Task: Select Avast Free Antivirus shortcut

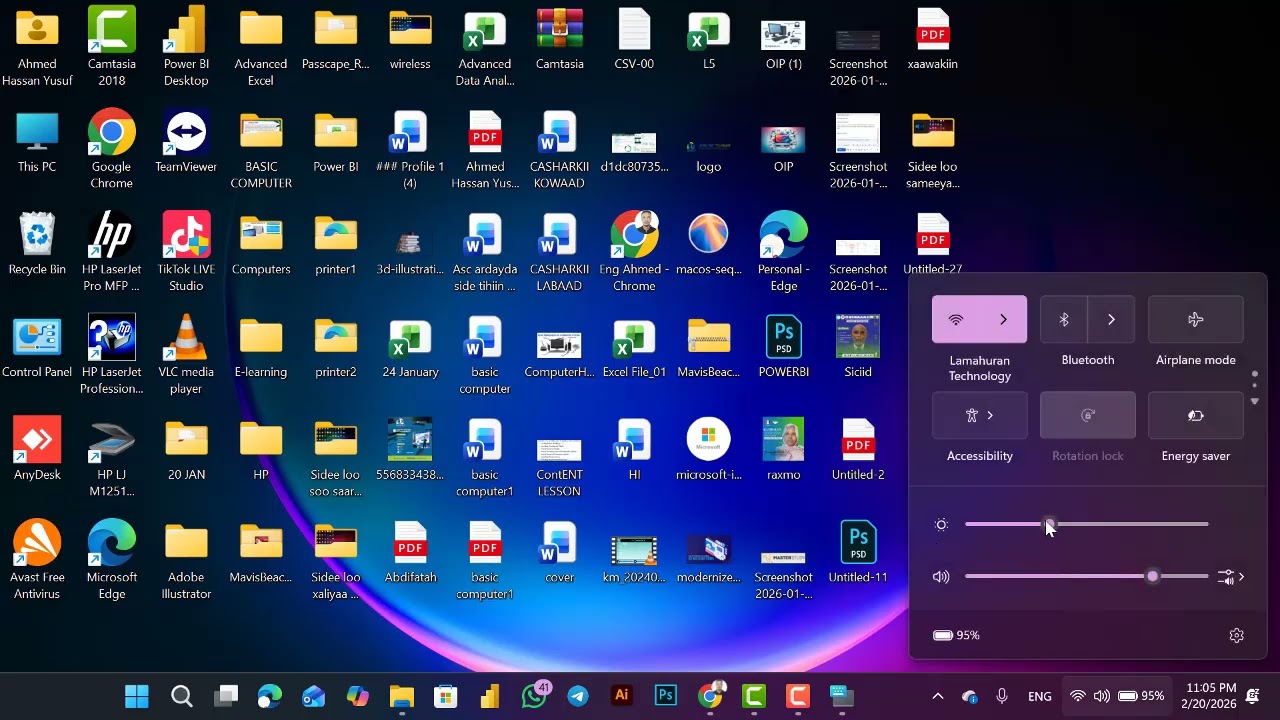Action: pyautogui.click(x=37, y=560)
